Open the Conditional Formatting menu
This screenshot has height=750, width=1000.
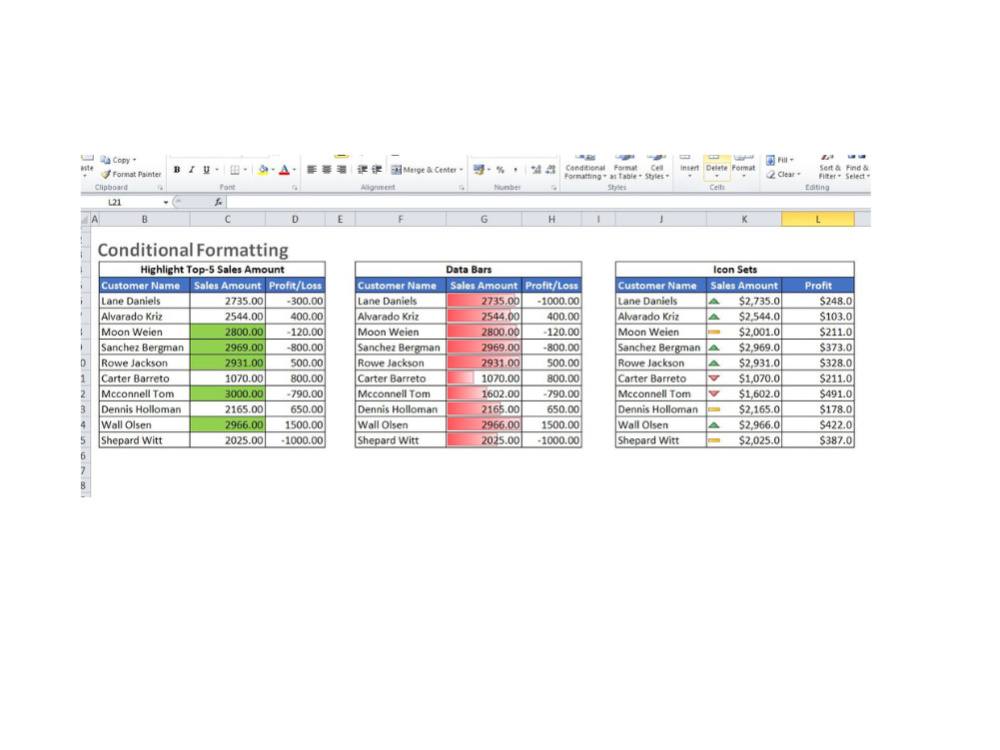tap(585, 167)
